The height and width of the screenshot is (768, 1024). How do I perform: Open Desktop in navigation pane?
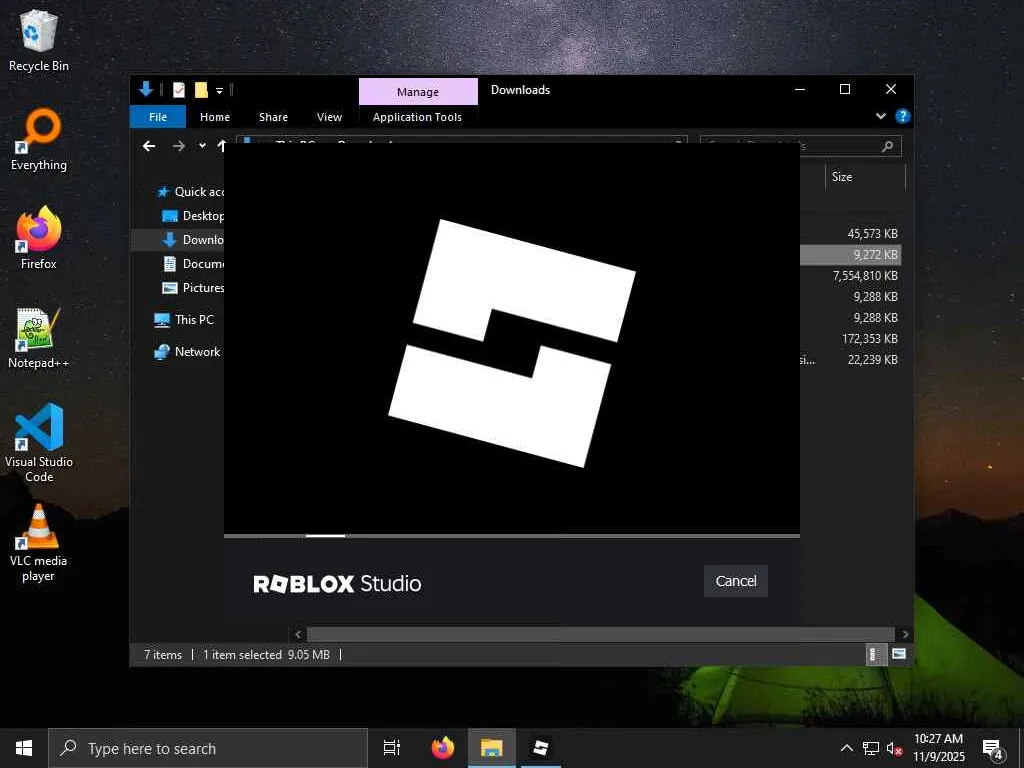point(193,216)
